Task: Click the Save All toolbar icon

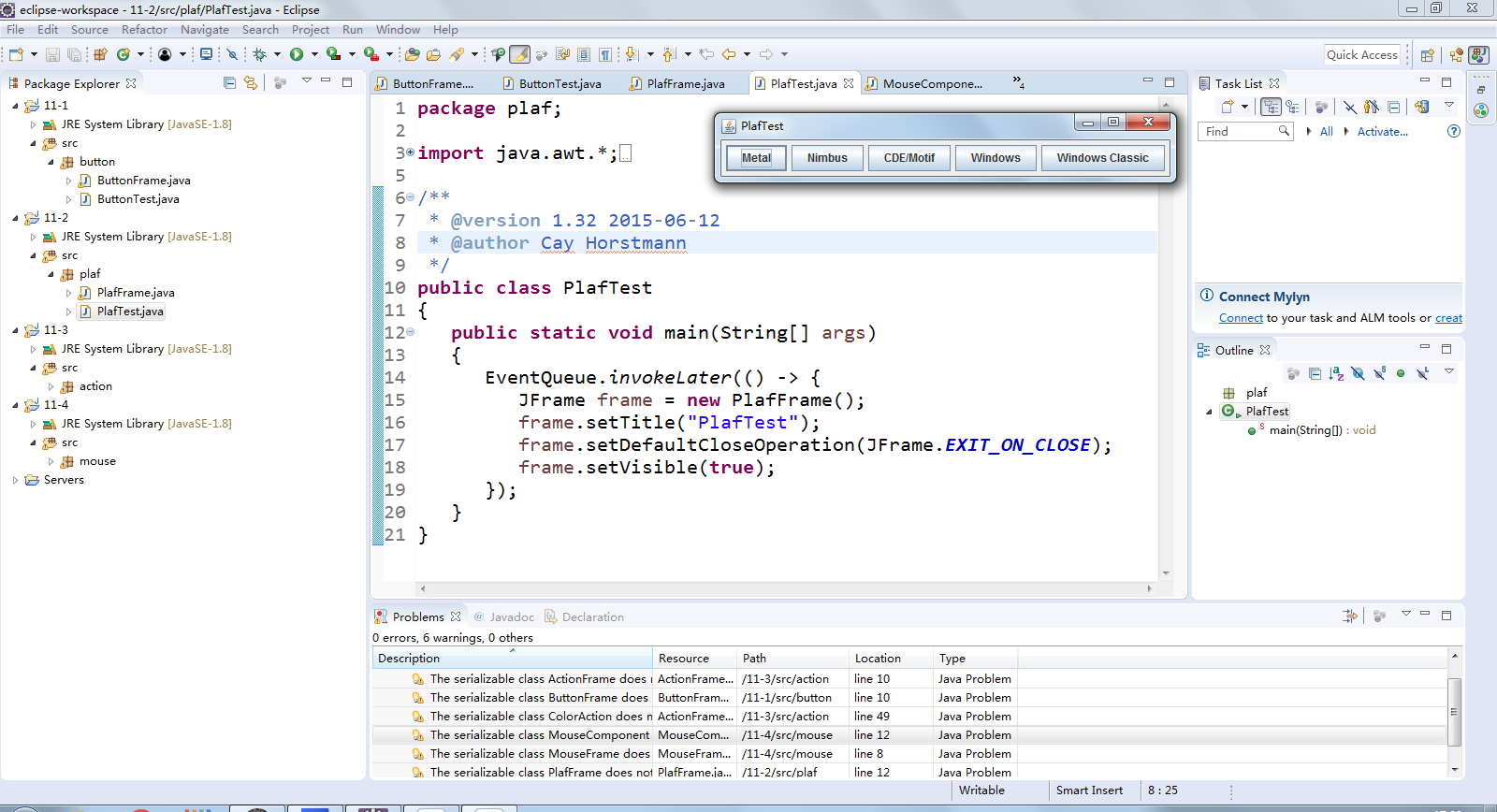Action: [x=74, y=54]
